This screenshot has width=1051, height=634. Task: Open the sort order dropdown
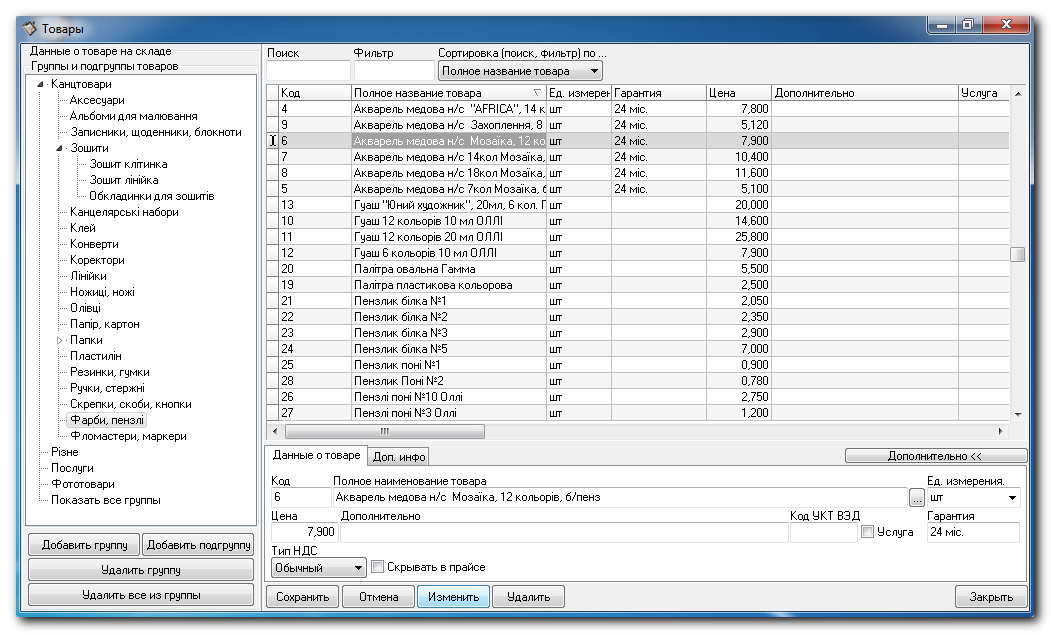click(x=520, y=71)
